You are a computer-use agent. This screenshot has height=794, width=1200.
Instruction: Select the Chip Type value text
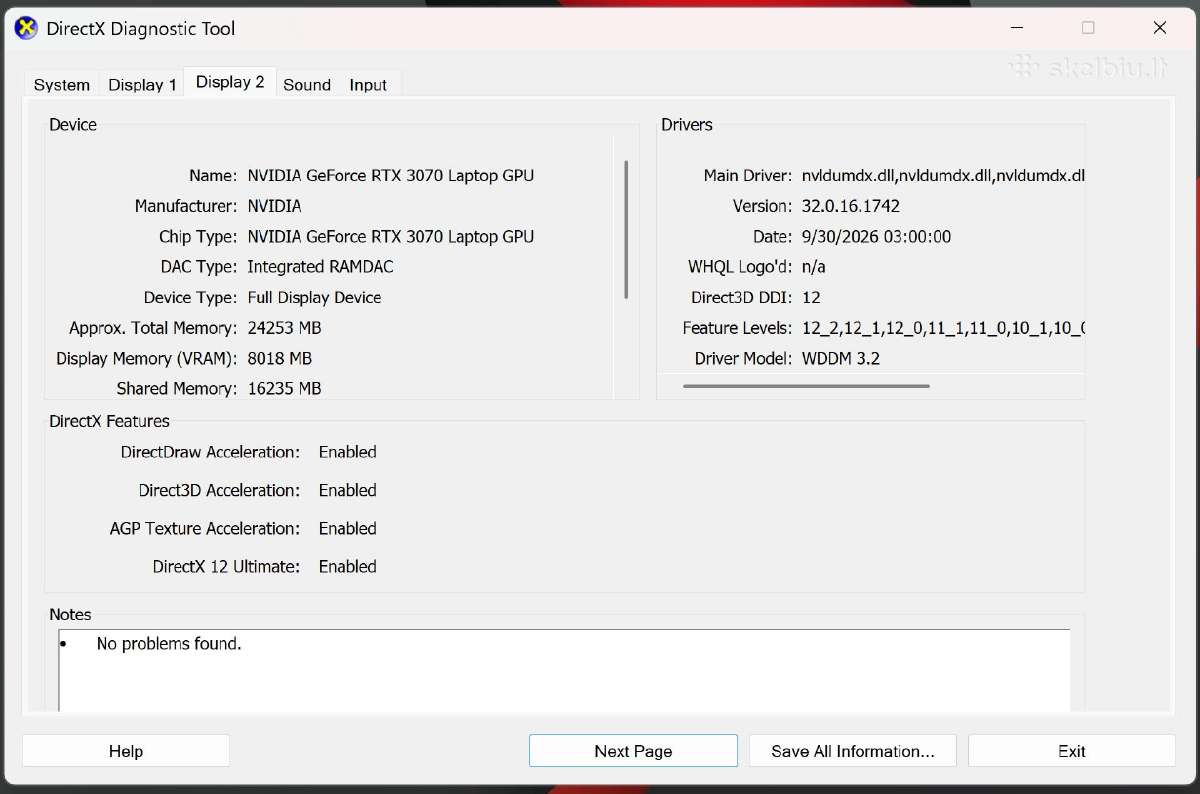[391, 236]
